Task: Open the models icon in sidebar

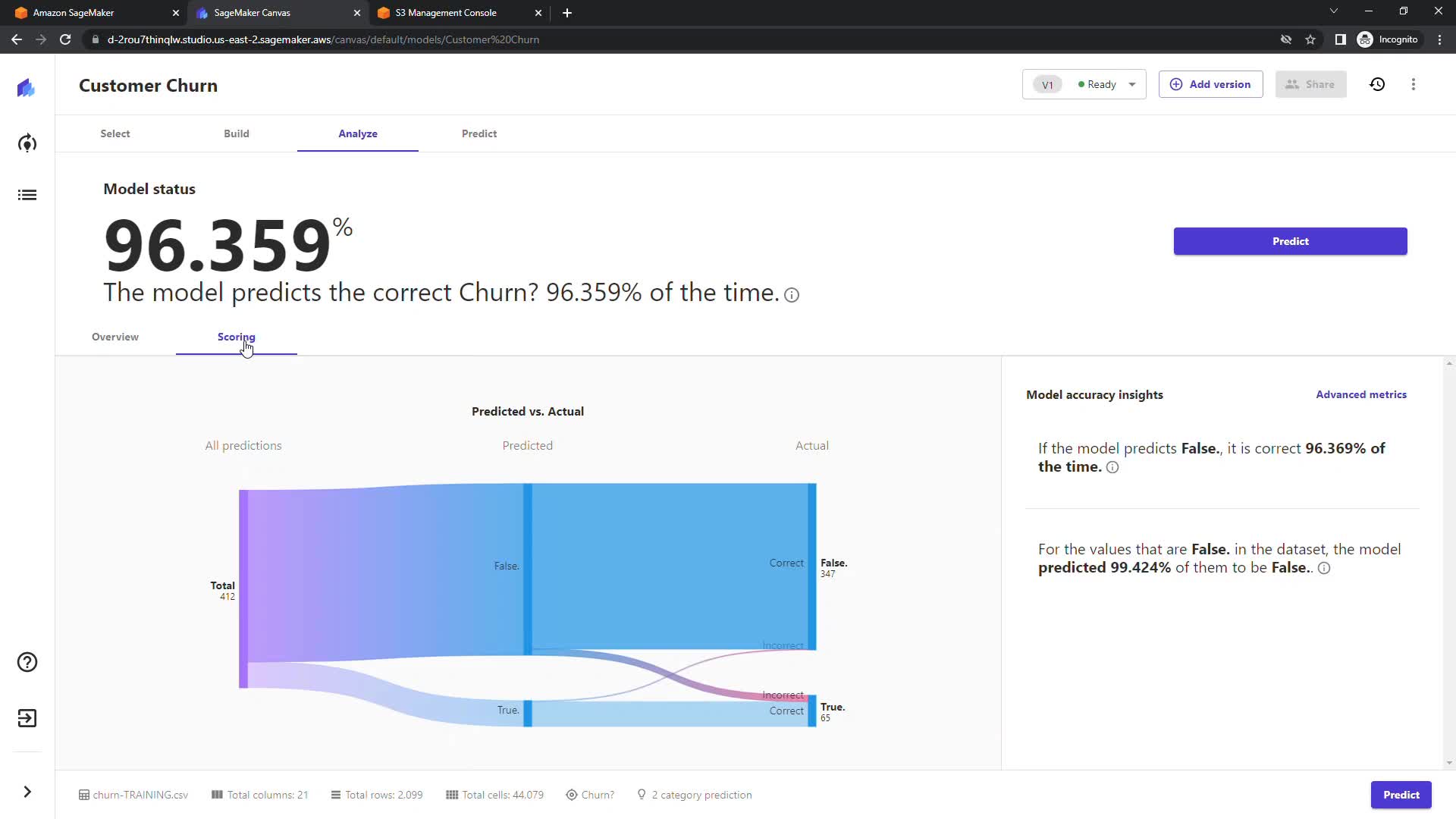Action: pos(27,143)
